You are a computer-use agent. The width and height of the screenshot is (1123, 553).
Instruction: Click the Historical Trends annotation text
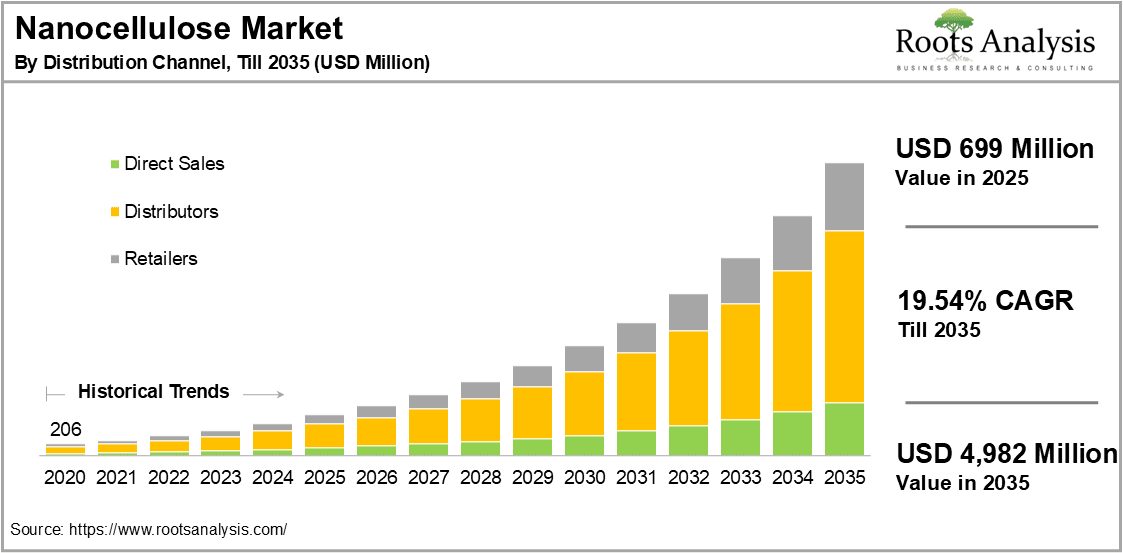(x=154, y=392)
